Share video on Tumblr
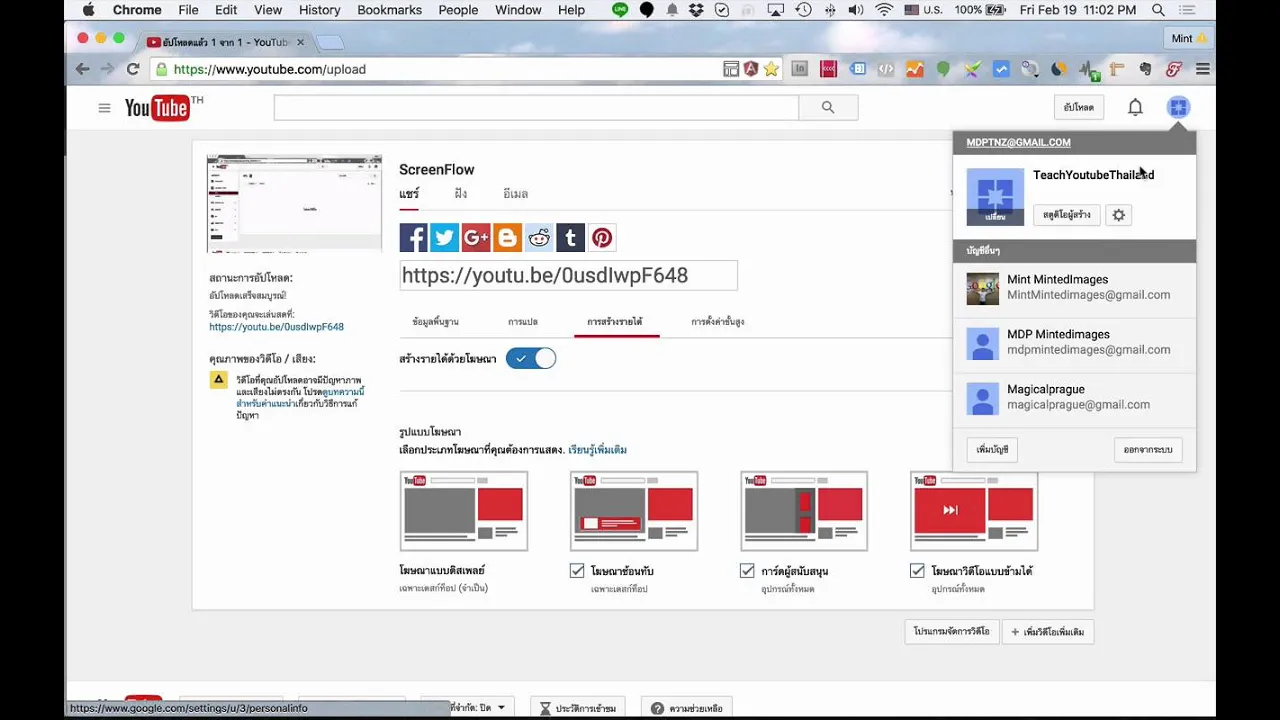 point(570,237)
